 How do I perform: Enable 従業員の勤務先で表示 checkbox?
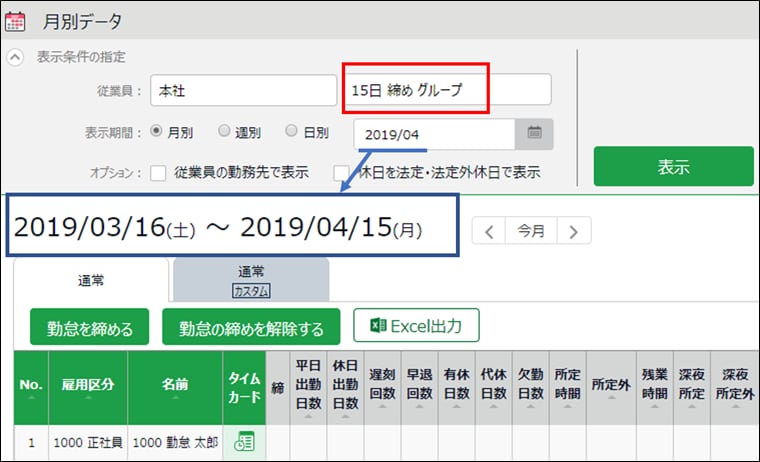(158, 173)
